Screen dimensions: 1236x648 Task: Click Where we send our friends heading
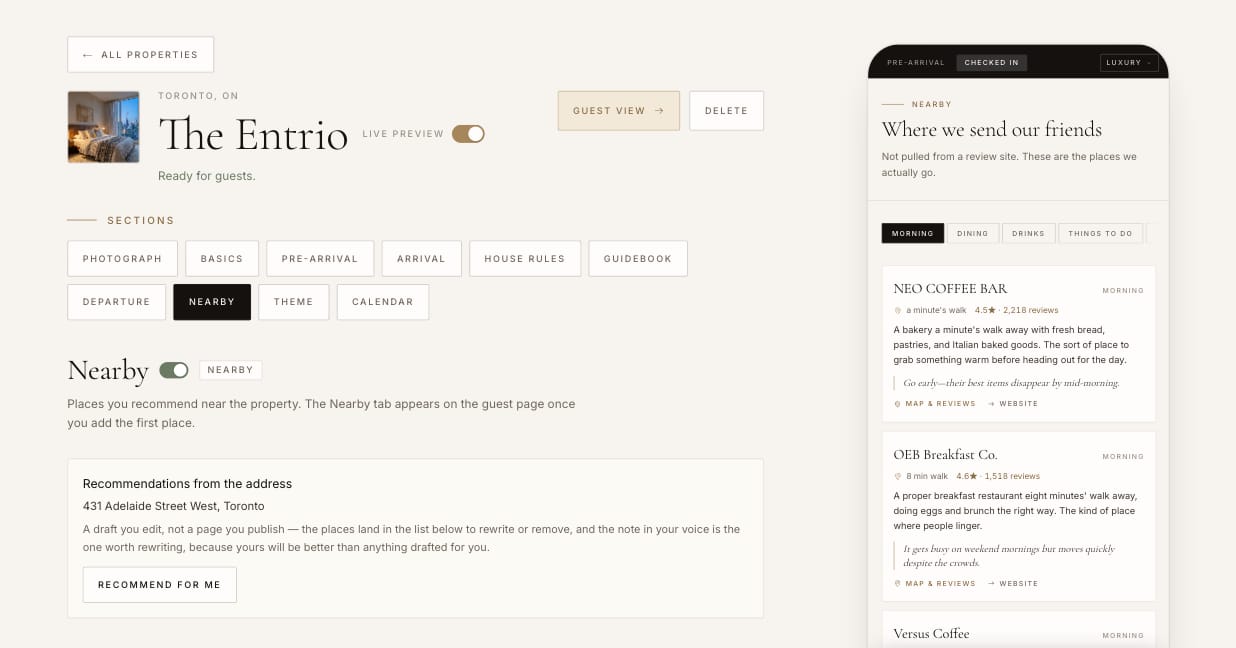991,130
